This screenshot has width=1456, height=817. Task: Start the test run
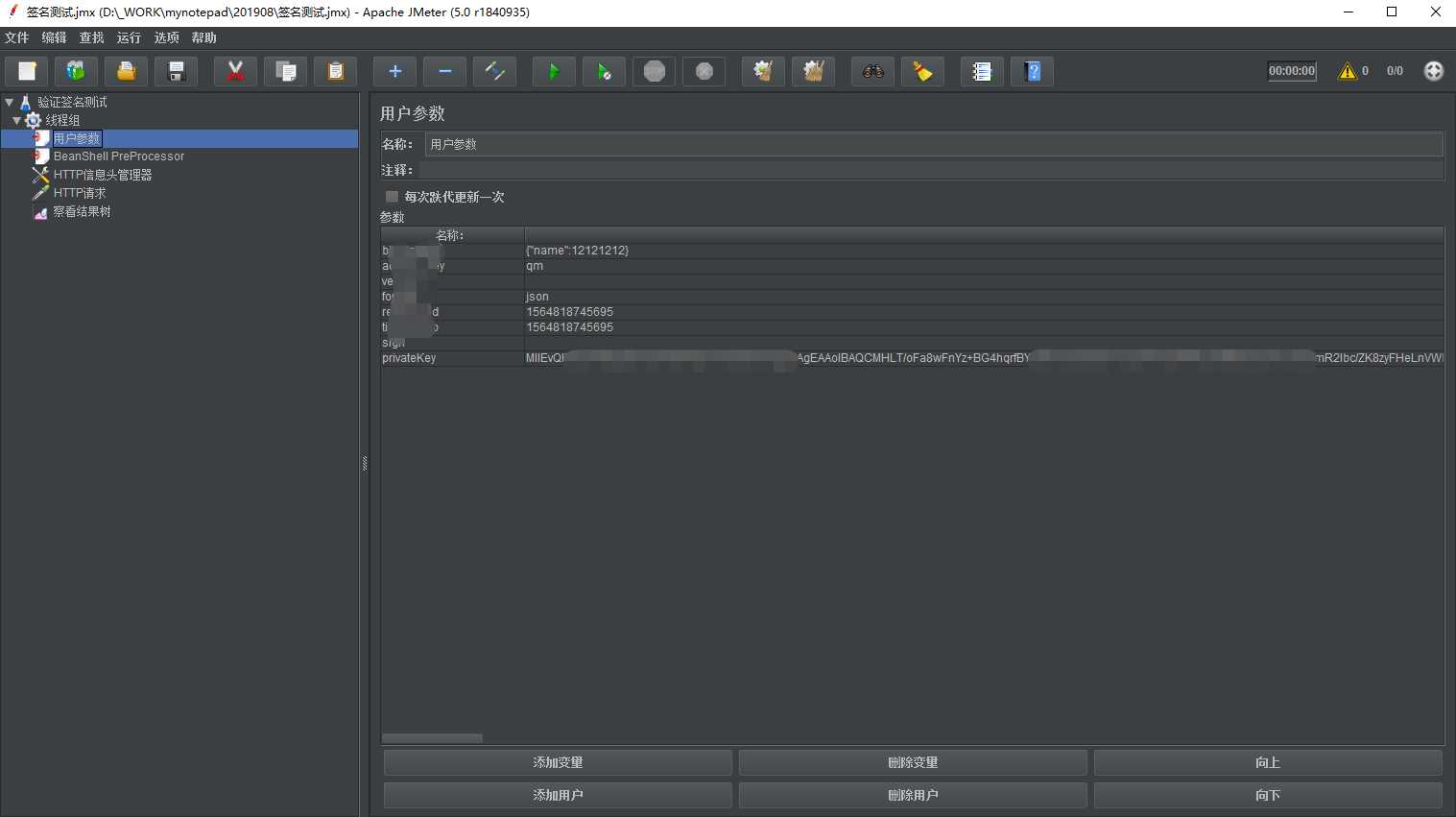(554, 71)
